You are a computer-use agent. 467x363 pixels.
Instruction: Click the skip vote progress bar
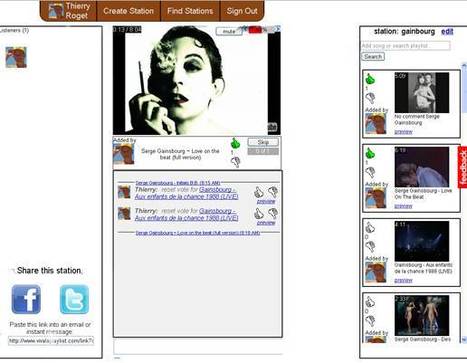[x=263, y=152]
